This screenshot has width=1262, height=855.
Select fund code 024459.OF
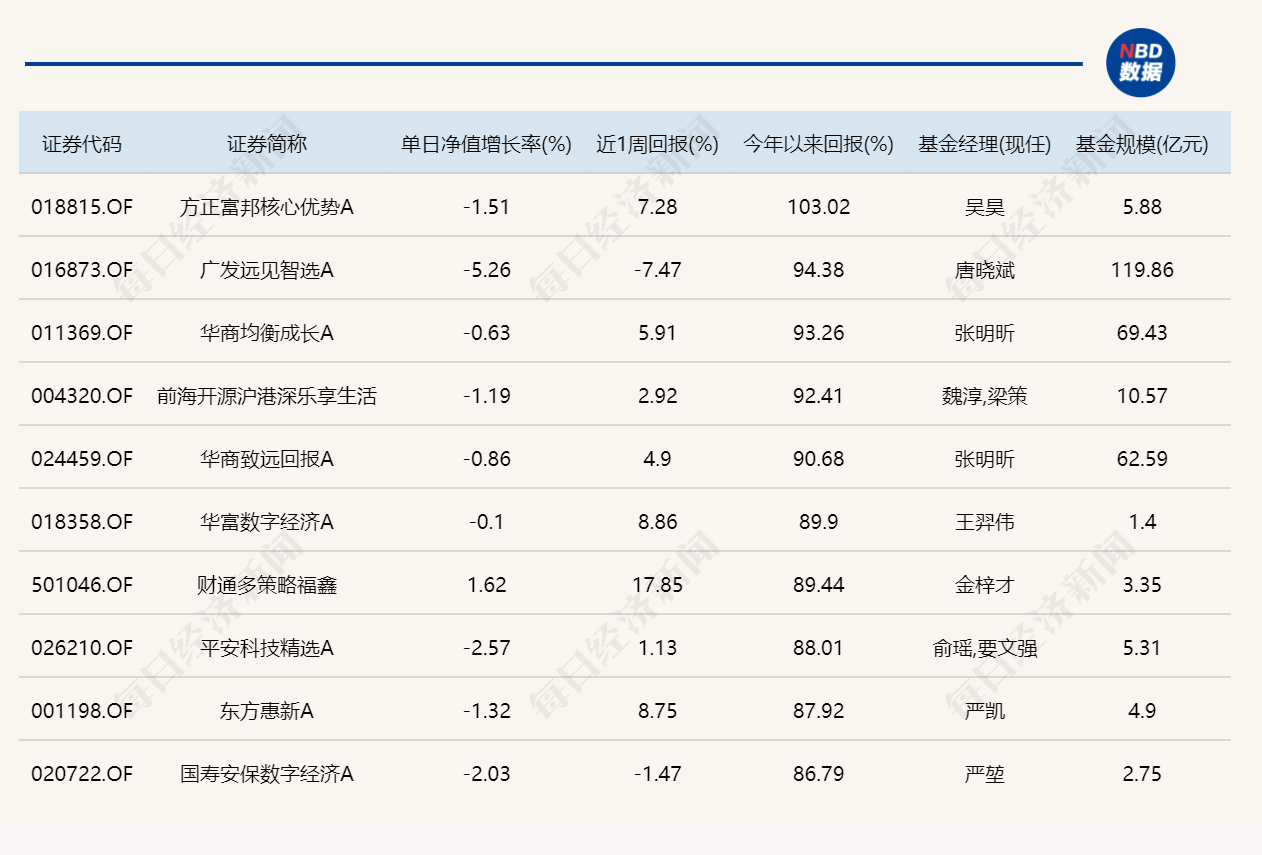[x=82, y=459]
